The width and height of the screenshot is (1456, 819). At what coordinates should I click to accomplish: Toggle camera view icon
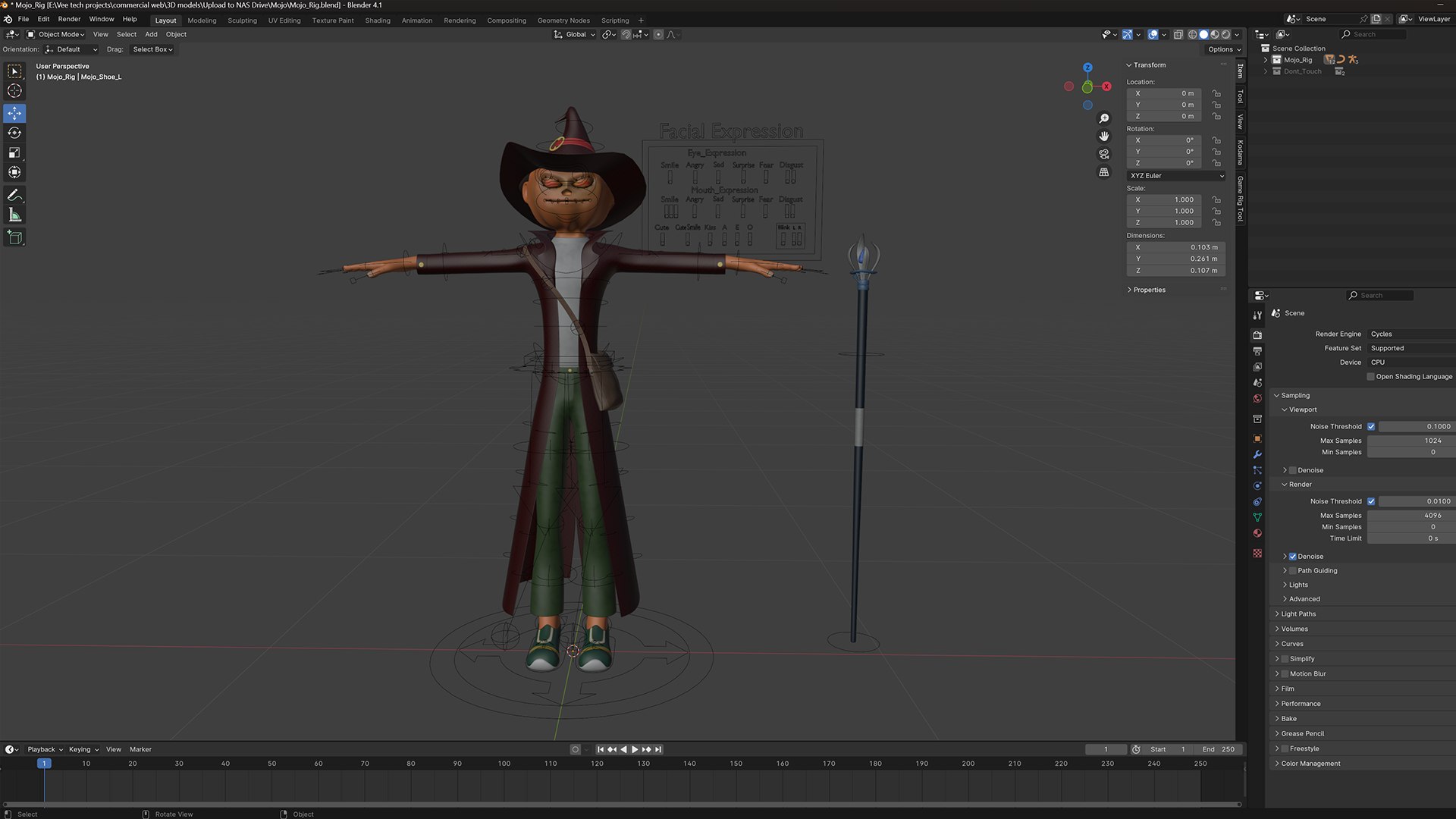pos(1104,154)
